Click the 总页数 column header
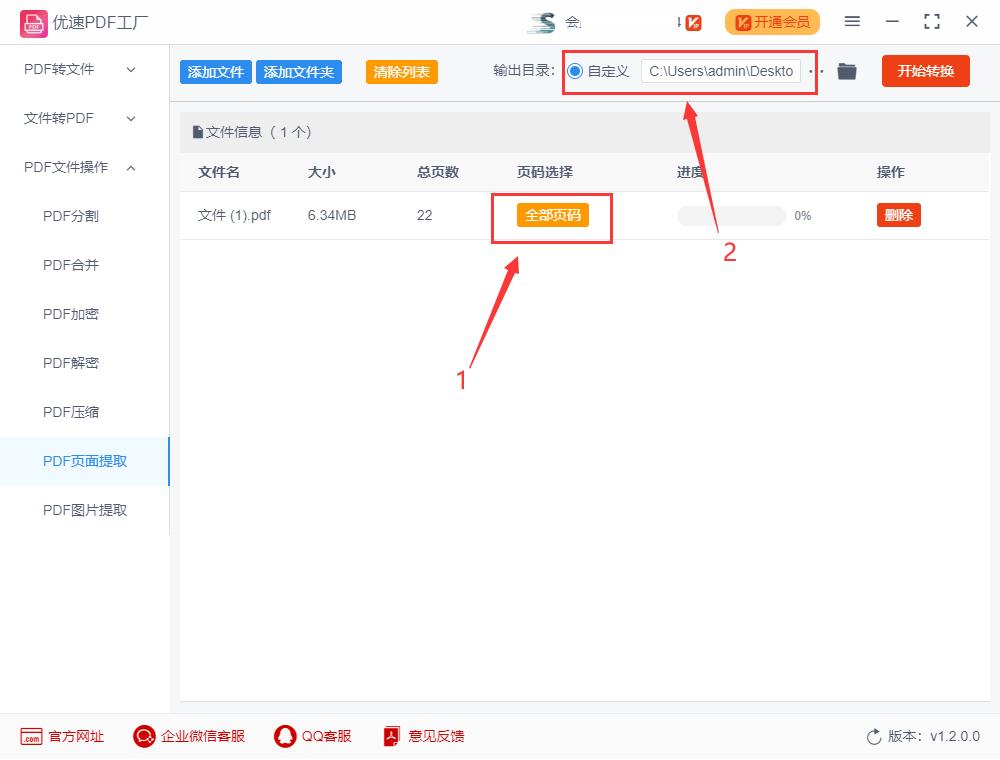 [438, 172]
